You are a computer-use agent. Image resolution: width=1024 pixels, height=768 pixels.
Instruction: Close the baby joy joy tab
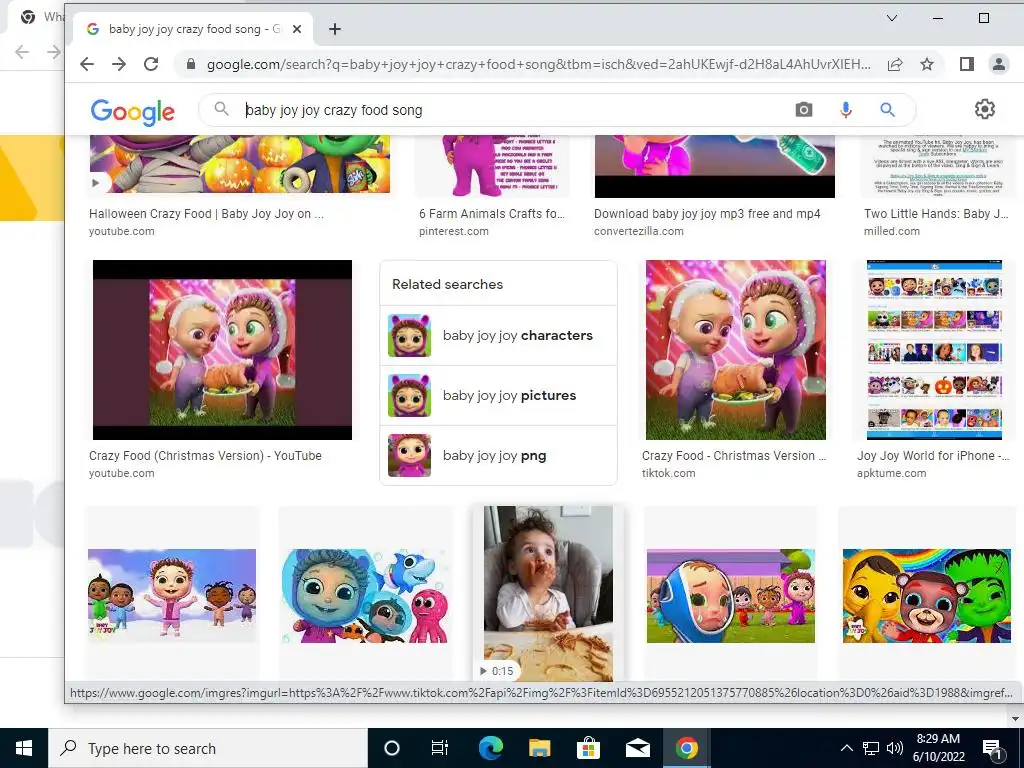click(296, 29)
